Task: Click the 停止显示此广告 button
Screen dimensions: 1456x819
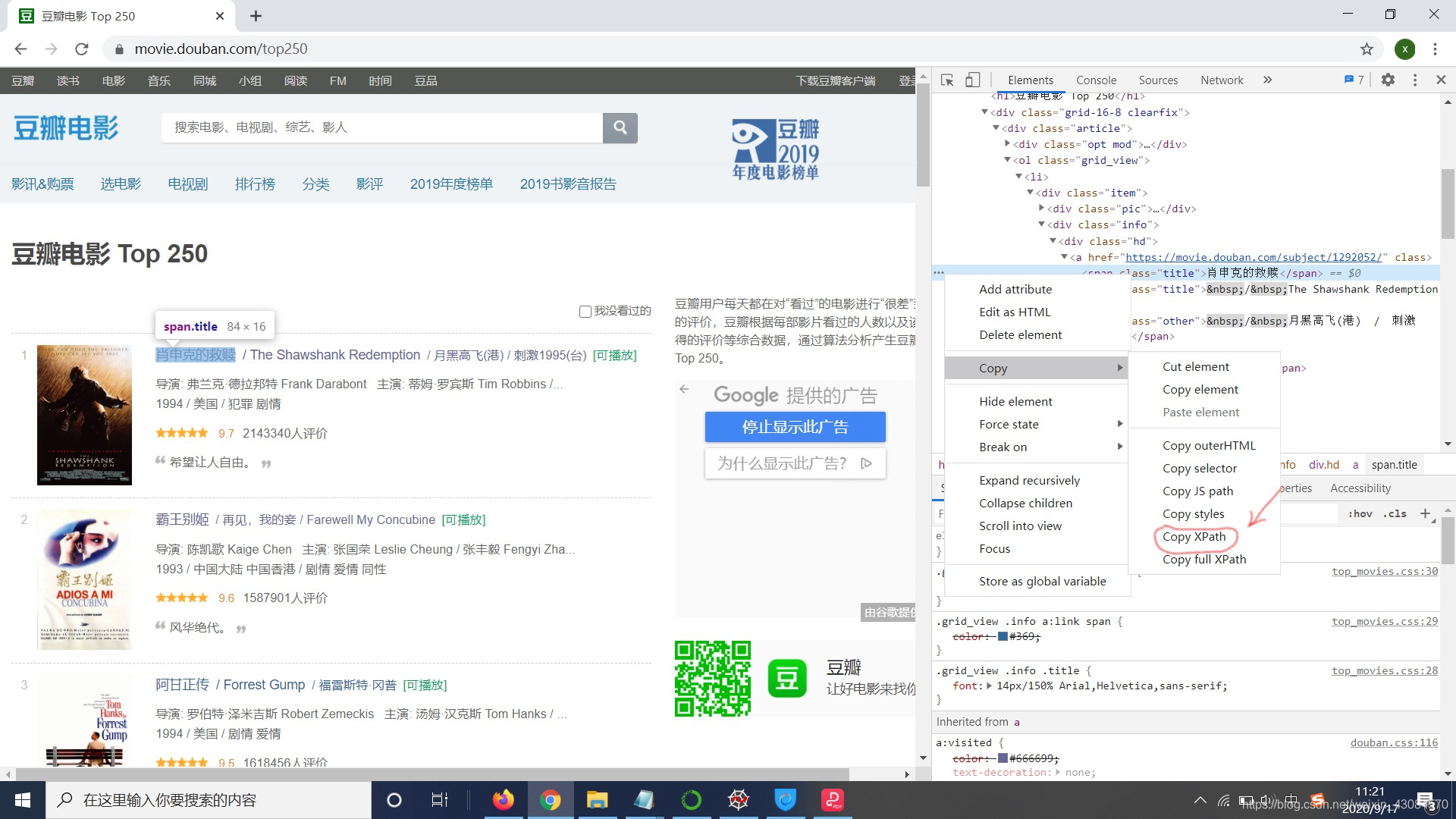Action: coord(795,427)
